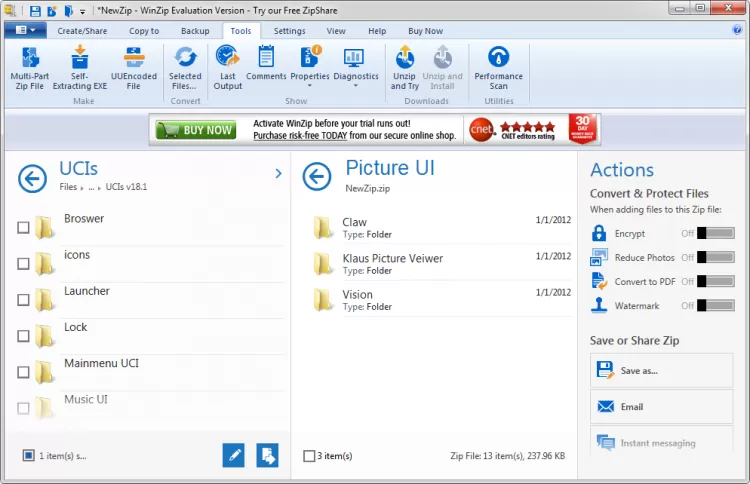Open the Multi-Part Zip File tool

[29, 68]
